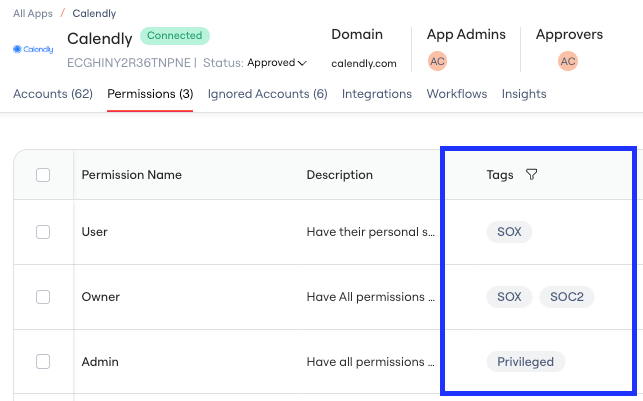The height and width of the screenshot is (401, 643).
Task: Switch to the Accounts (62) tab
Action: pos(53,94)
